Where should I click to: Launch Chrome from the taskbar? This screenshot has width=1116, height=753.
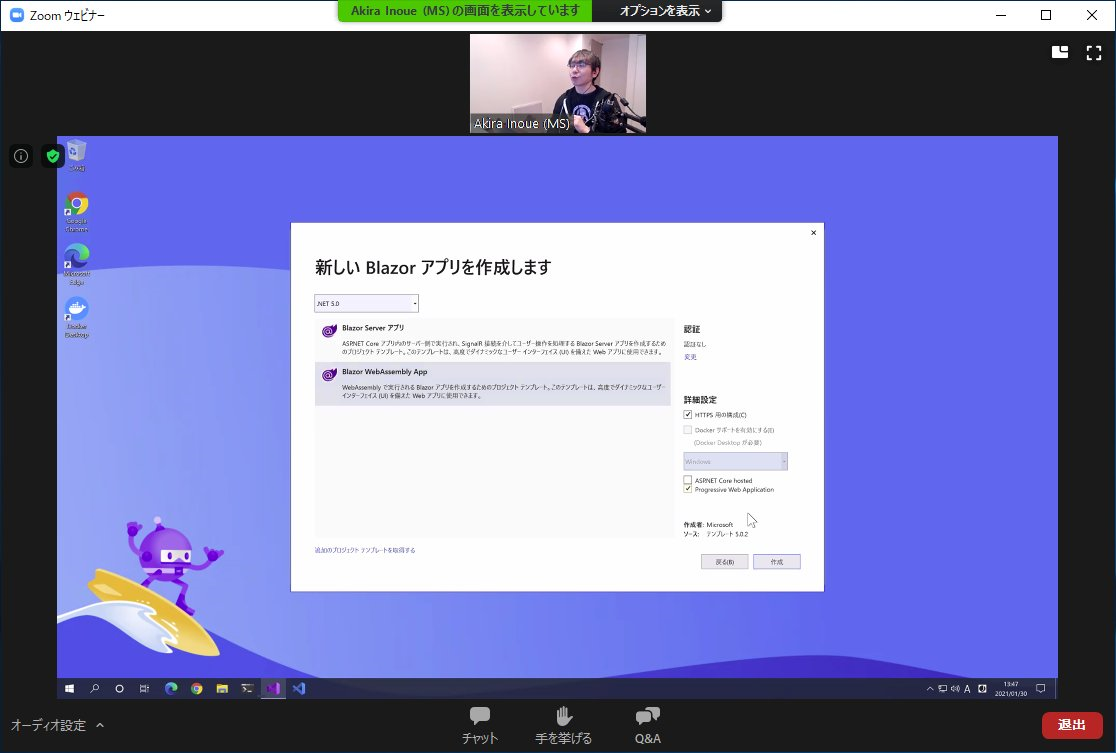point(196,688)
